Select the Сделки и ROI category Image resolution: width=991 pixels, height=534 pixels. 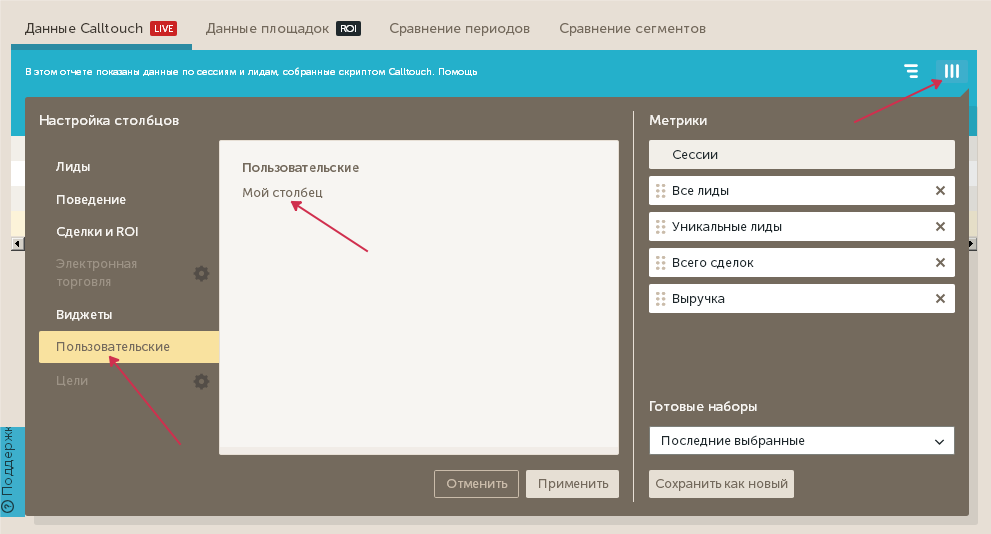pos(97,232)
